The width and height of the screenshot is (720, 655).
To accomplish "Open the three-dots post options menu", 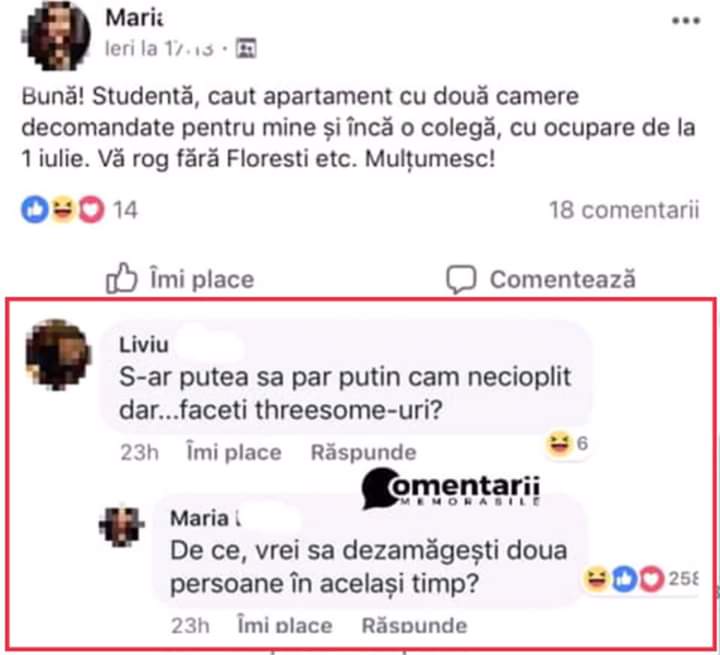I will point(686,21).
